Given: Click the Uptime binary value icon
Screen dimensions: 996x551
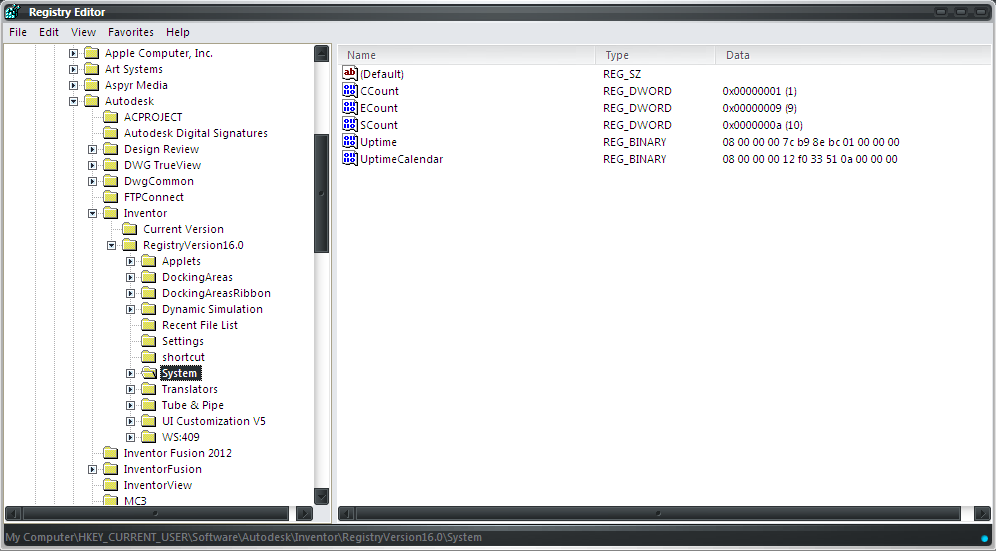Looking at the screenshot, I should [349, 142].
